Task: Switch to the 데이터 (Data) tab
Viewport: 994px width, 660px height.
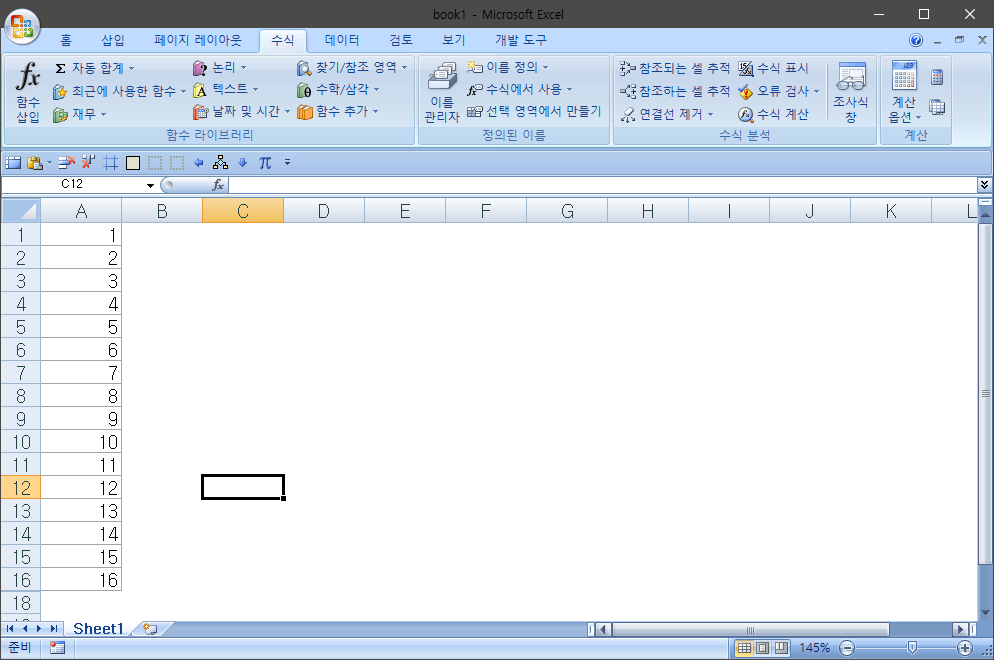Action: (x=342, y=41)
